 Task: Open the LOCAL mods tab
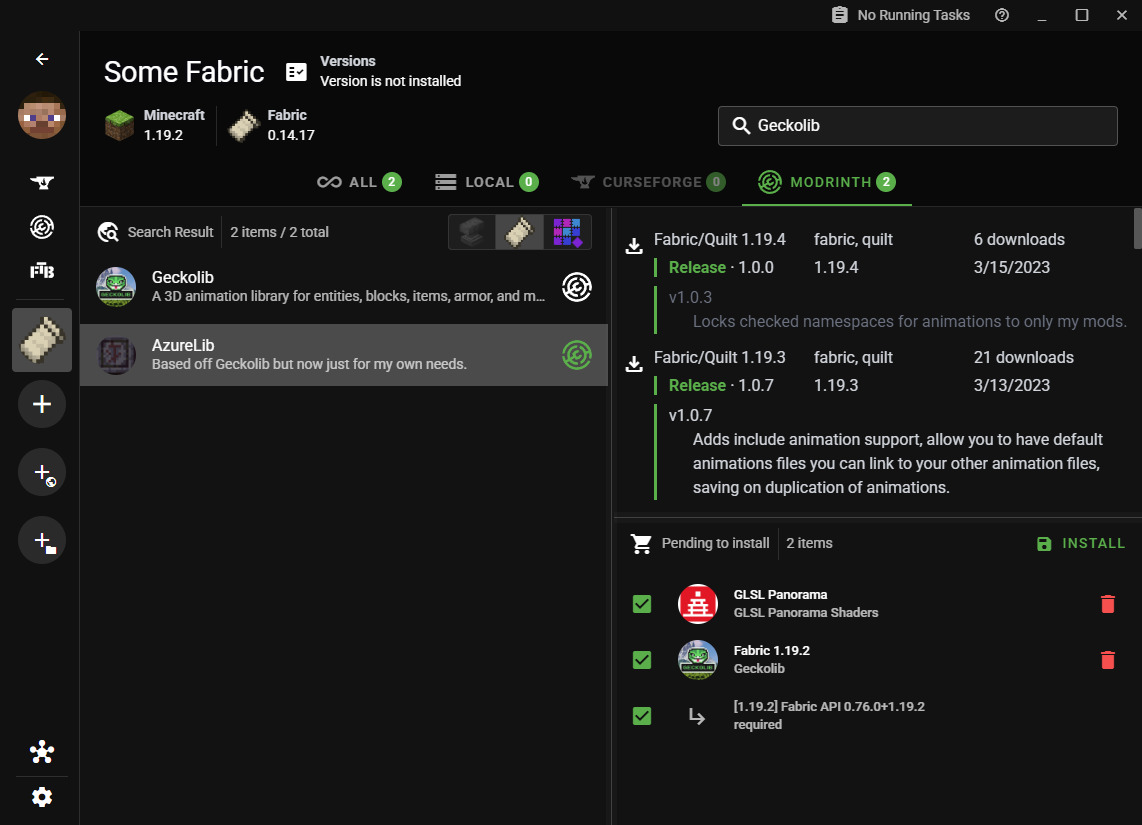487,182
